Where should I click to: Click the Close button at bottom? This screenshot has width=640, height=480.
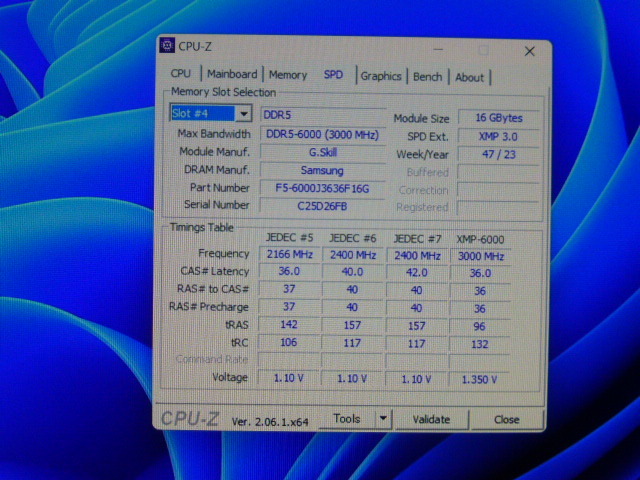coord(506,420)
